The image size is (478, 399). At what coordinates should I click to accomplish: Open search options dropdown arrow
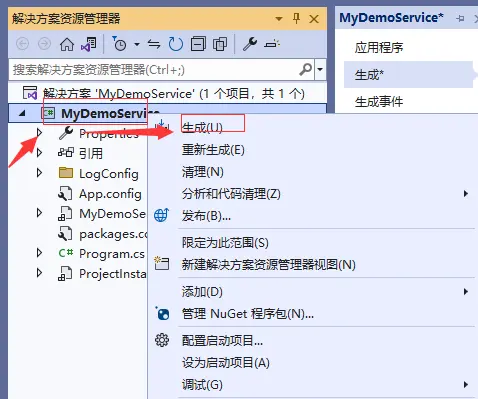tap(320, 69)
